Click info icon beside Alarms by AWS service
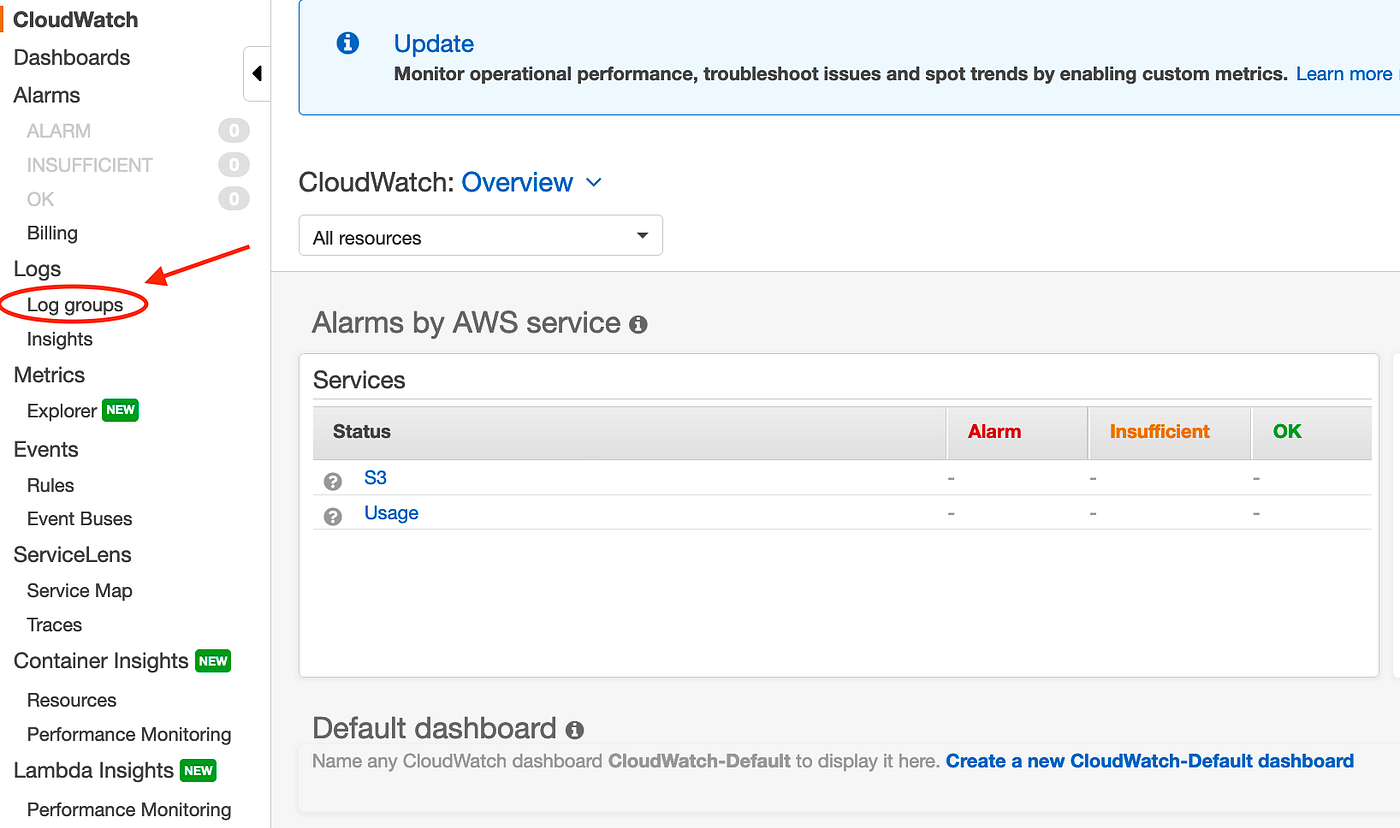Image resolution: width=1400 pixels, height=828 pixels. (x=638, y=325)
